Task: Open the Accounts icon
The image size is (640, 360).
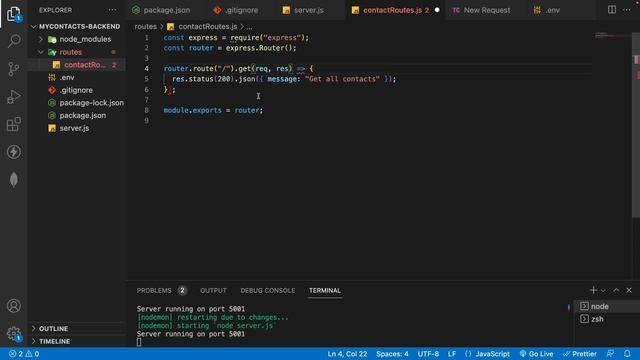Action: [13, 306]
